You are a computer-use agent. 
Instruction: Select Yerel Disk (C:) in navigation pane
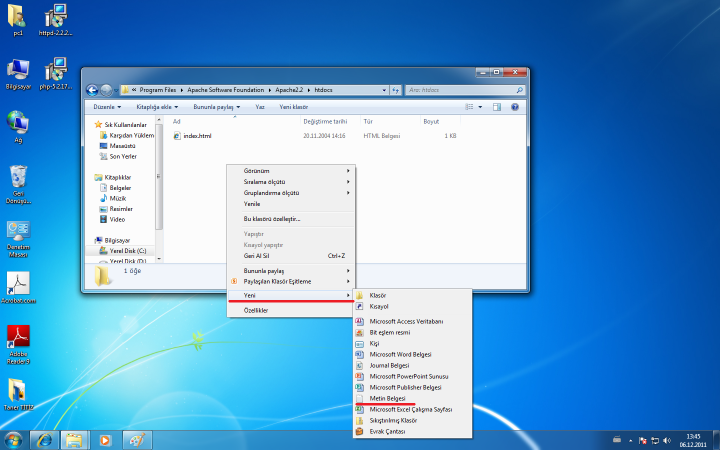point(127,250)
